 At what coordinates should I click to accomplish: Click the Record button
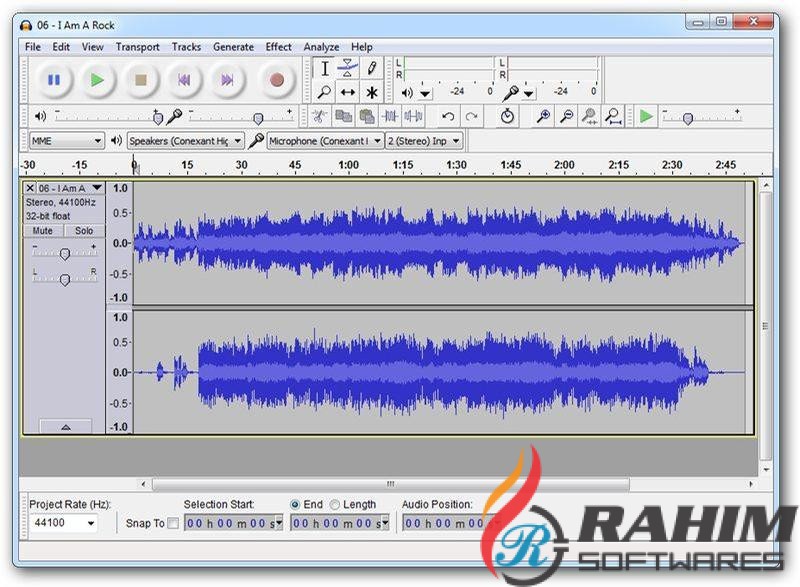click(x=277, y=79)
